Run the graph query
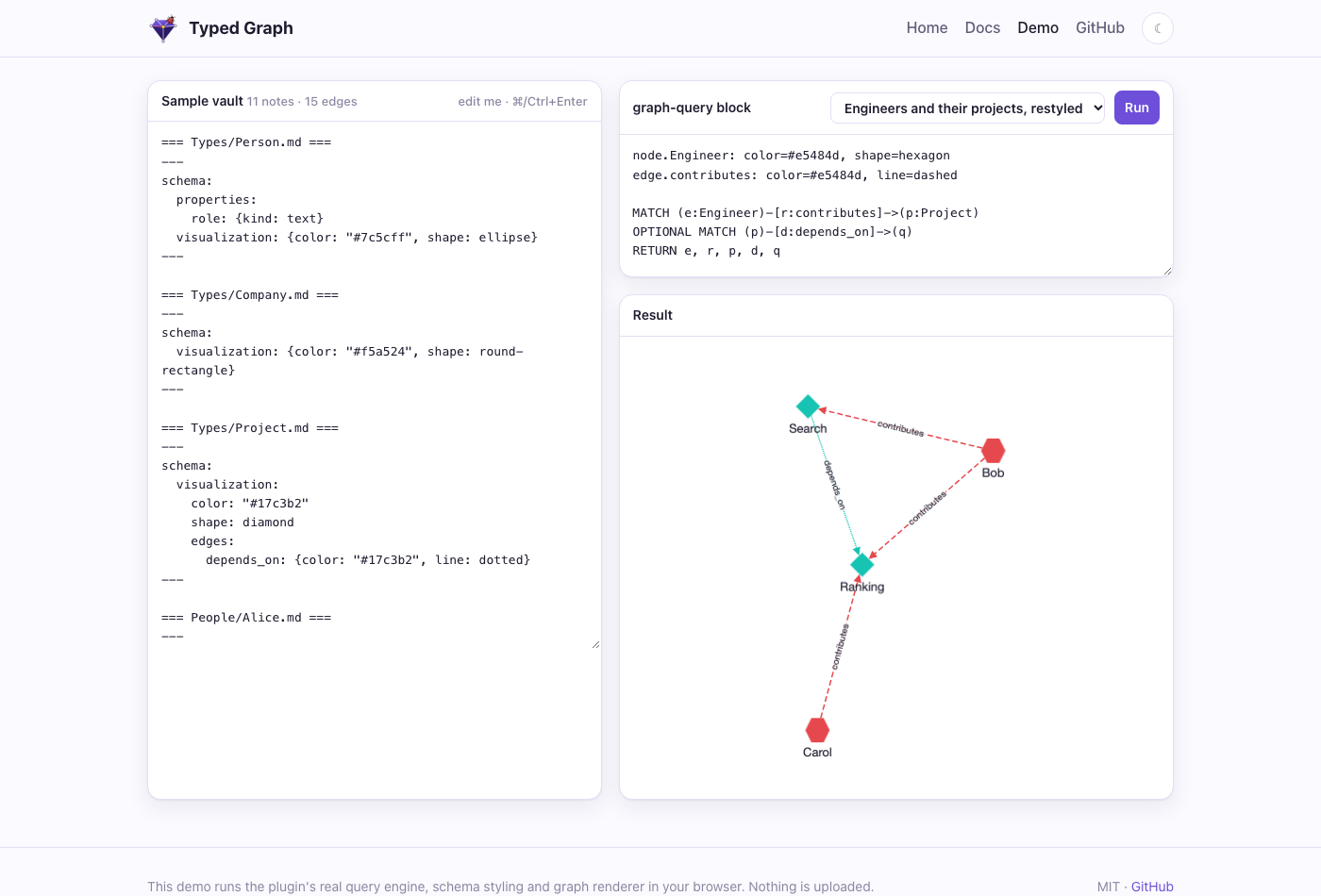1321x896 pixels. (1137, 108)
